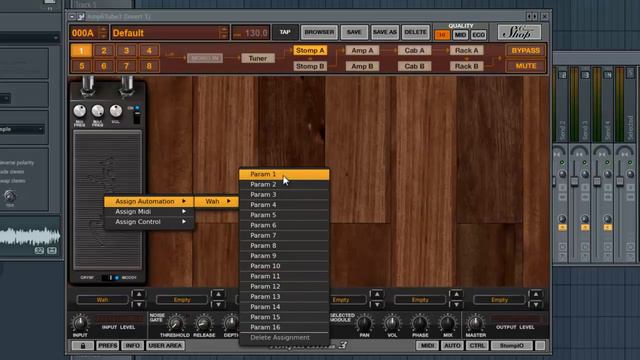Select MID quality mode
Screen dimensions: 640x360
pos(460,35)
